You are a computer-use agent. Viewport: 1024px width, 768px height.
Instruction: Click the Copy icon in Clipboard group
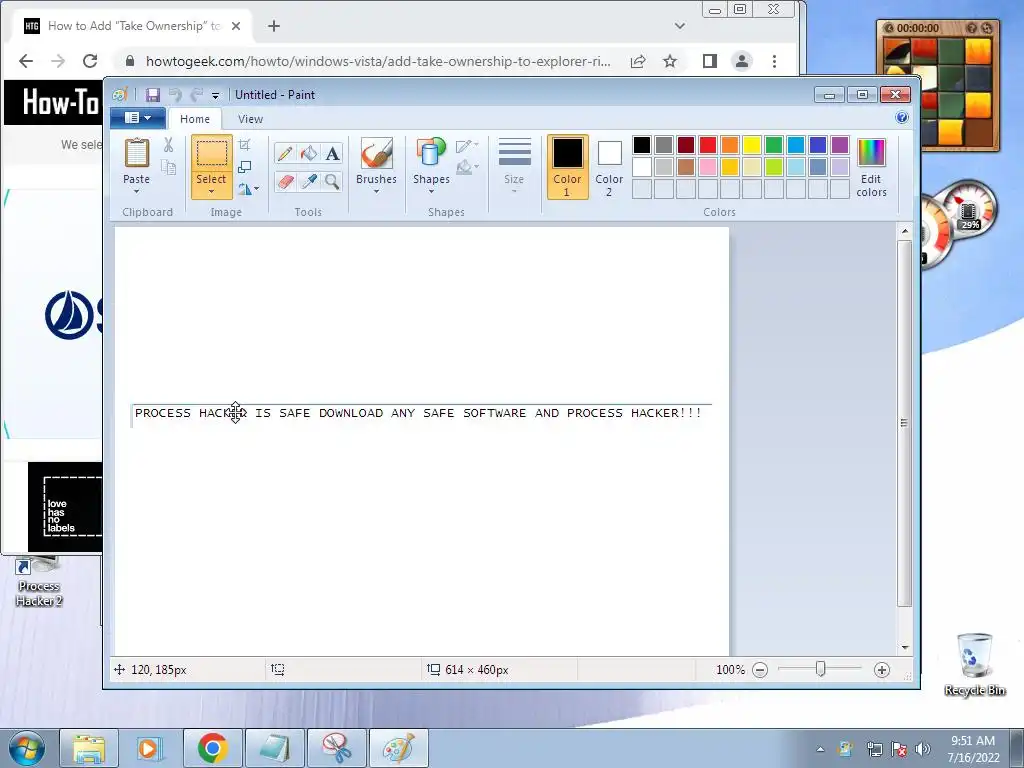coord(168,167)
